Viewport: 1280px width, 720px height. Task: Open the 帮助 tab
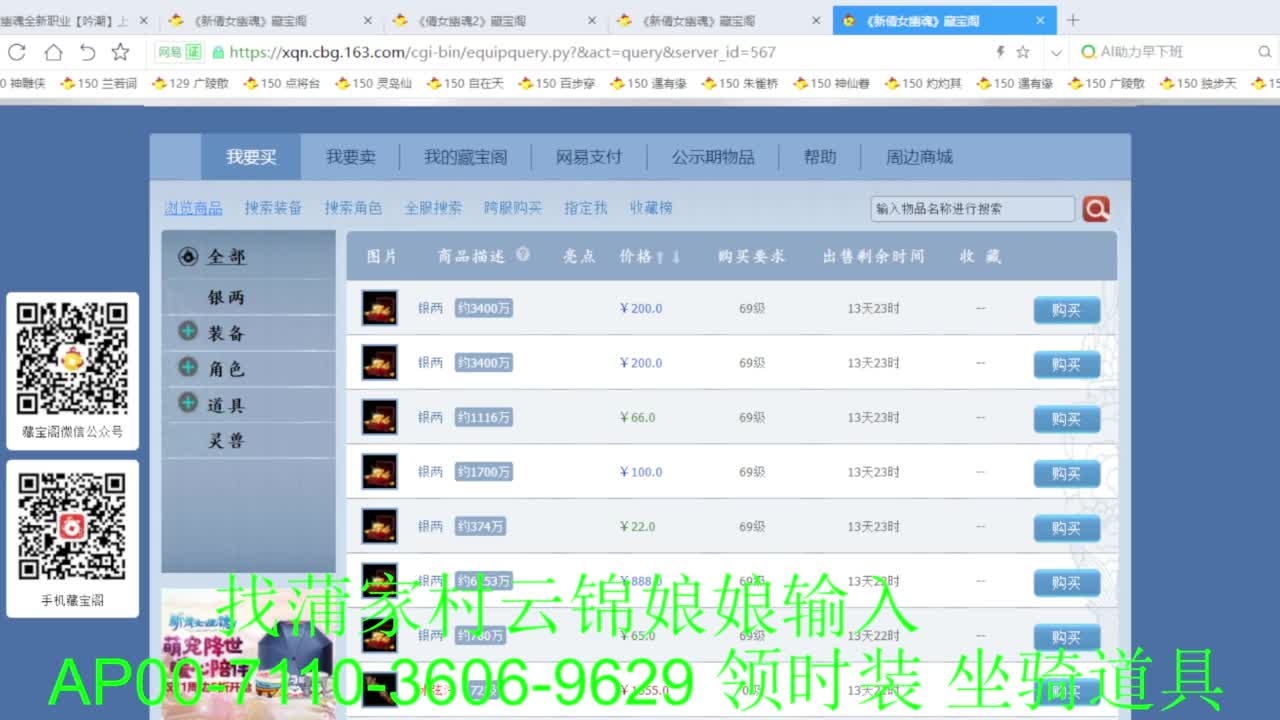(820, 157)
